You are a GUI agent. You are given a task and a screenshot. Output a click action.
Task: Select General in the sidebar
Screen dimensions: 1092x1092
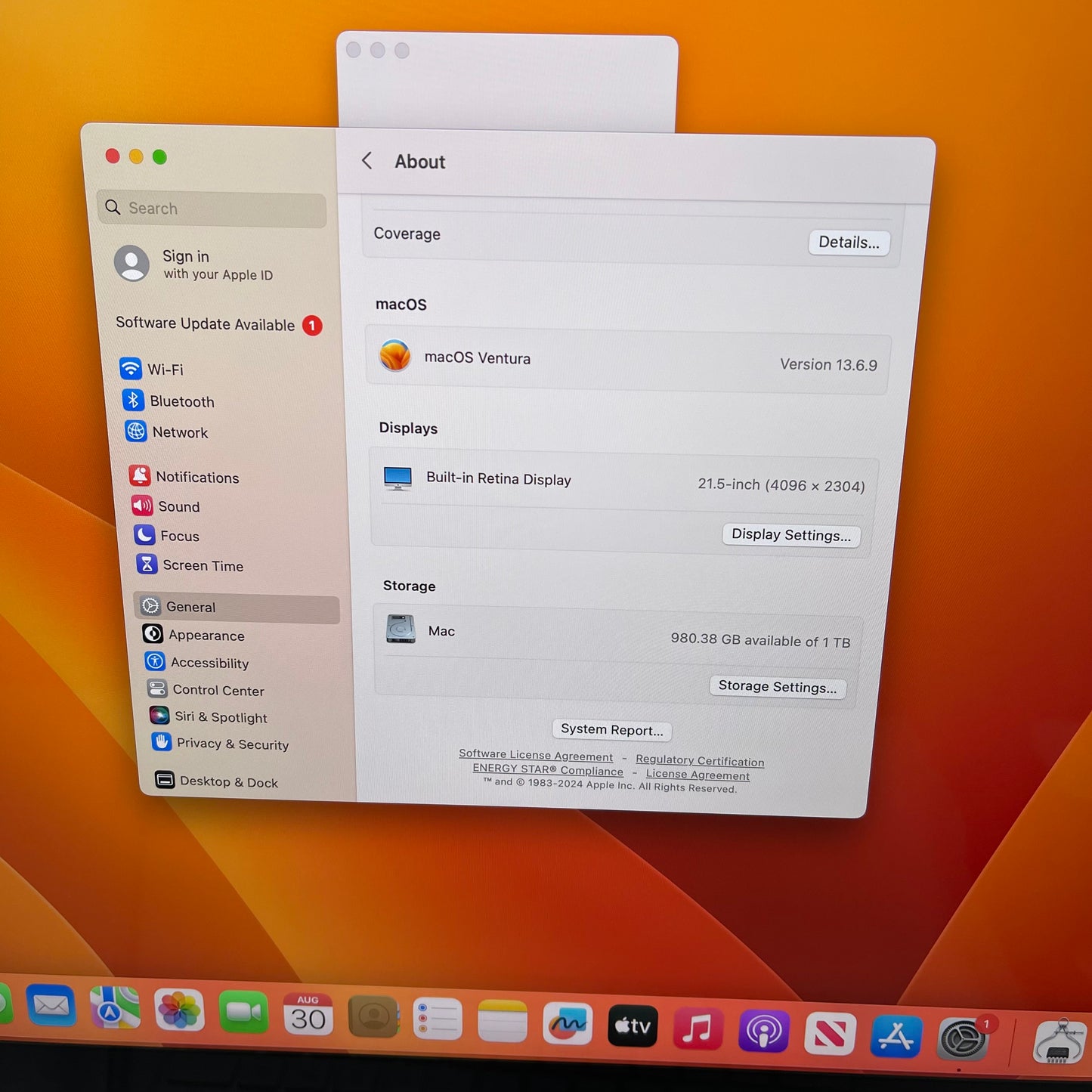(x=237, y=608)
